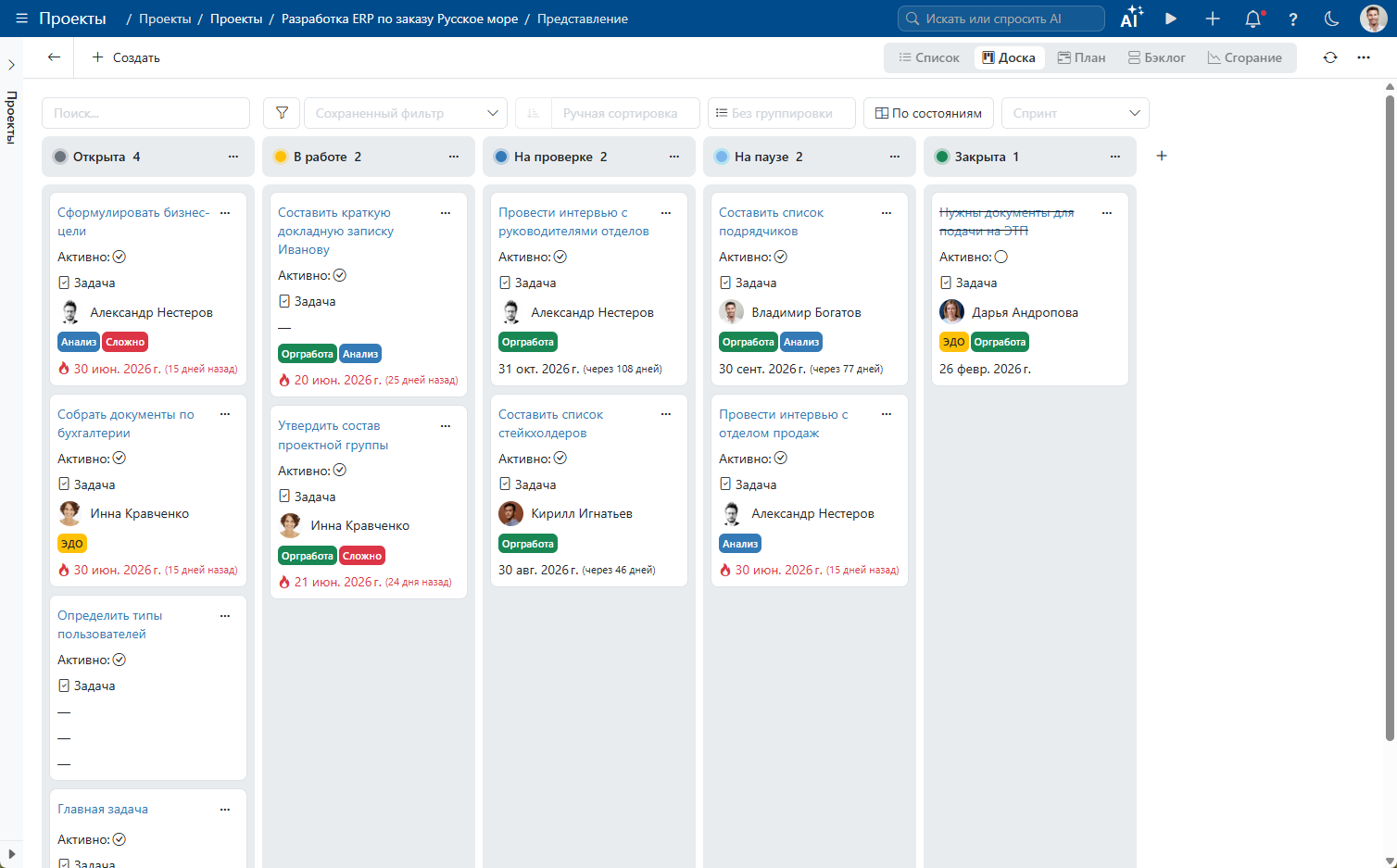Open the hamburger main menu
Viewport: 1397px width, 868px height.
pos(22,19)
